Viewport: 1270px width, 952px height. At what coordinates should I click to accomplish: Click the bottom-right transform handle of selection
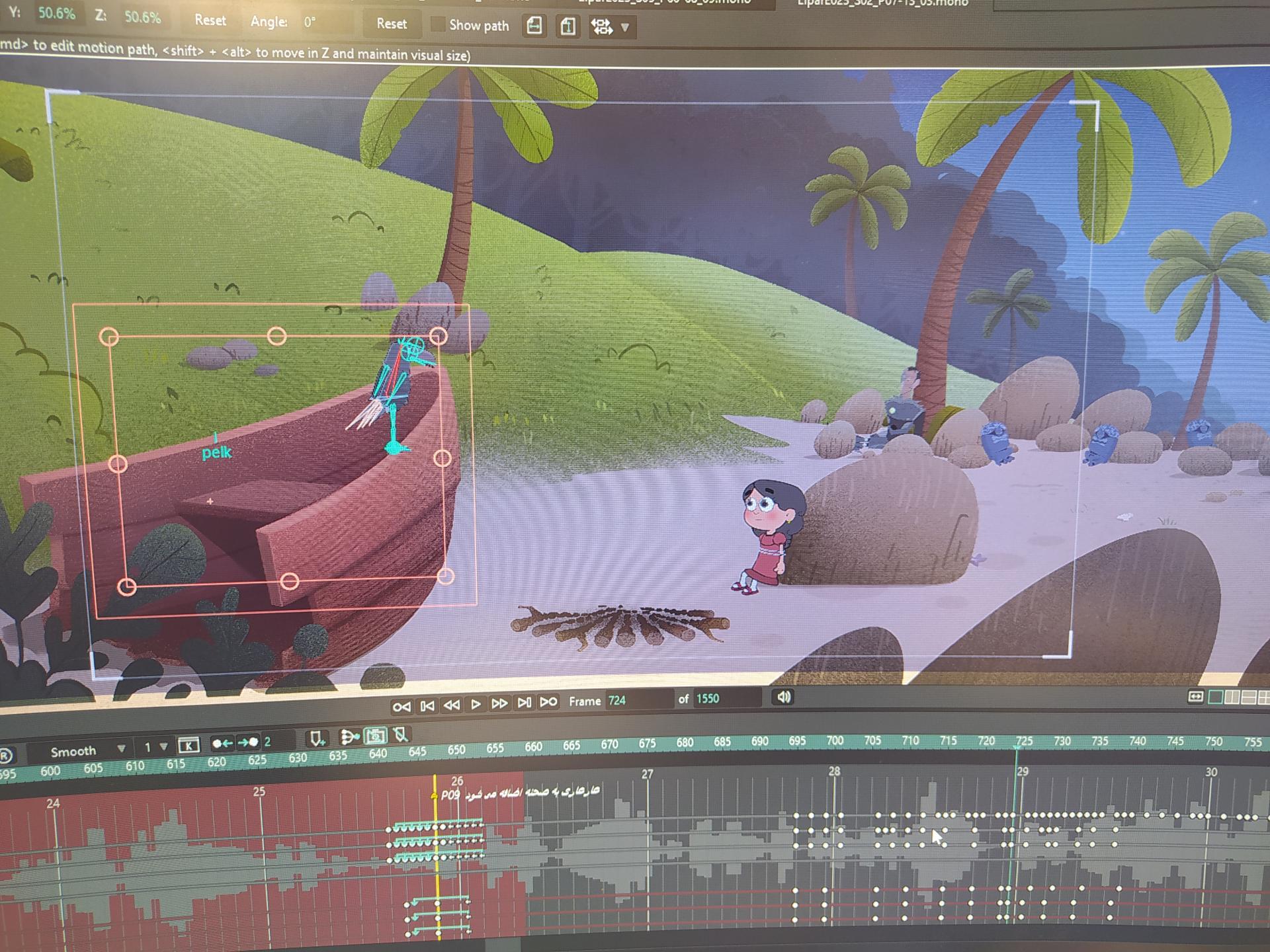point(446,576)
